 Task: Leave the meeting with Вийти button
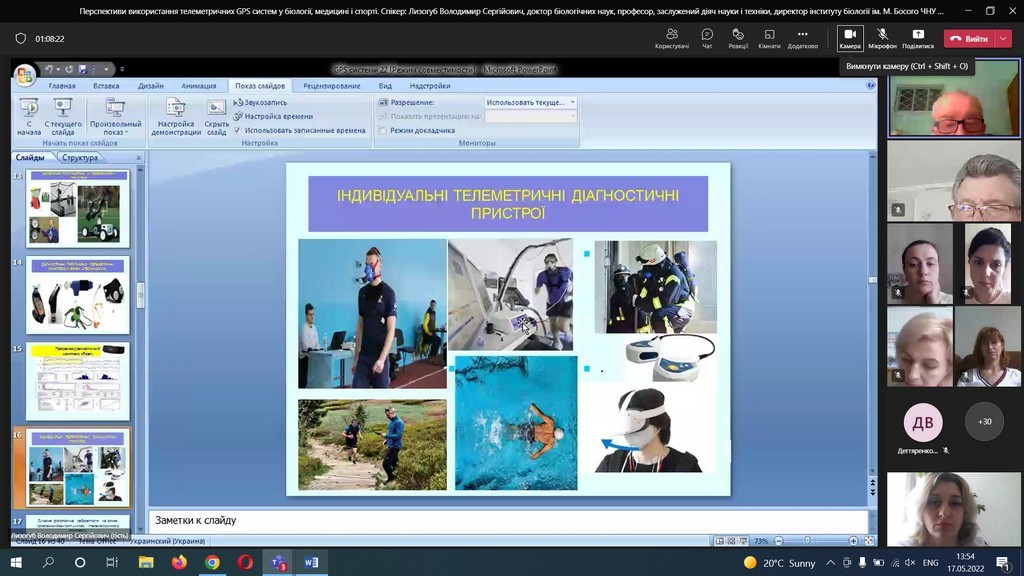tap(970, 39)
